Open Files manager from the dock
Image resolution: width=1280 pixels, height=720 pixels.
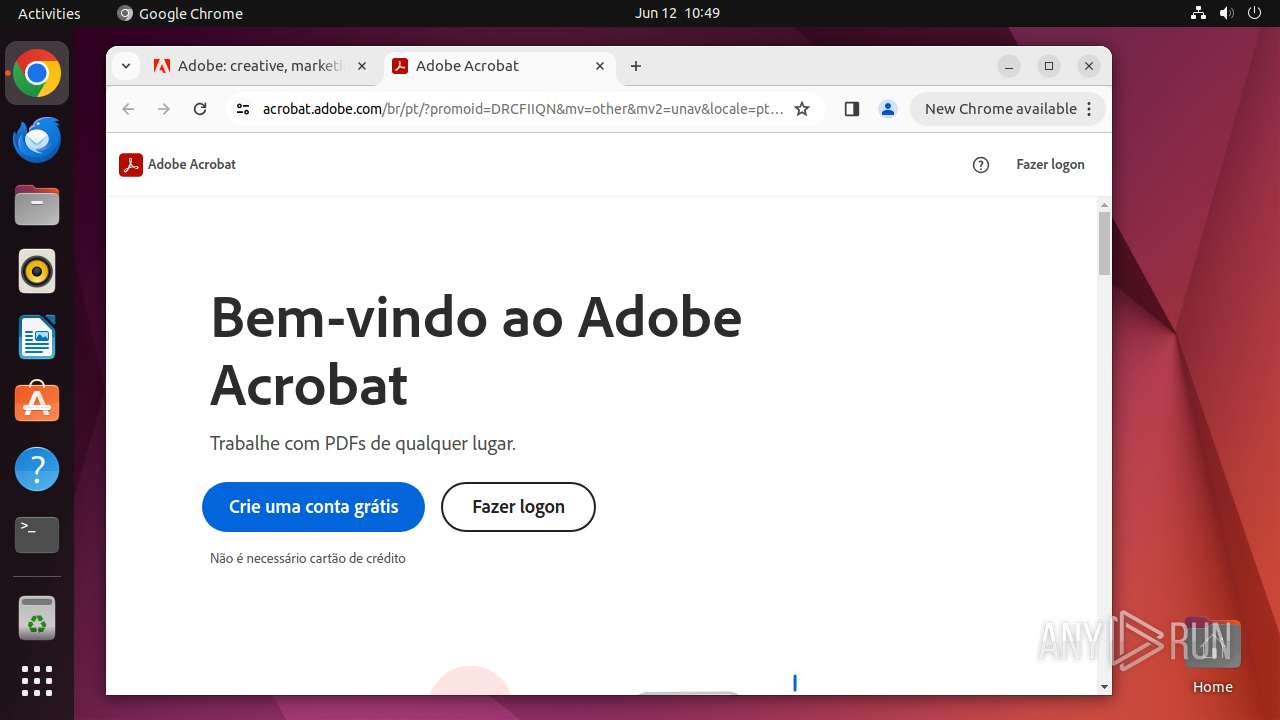(x=37, y=206)
